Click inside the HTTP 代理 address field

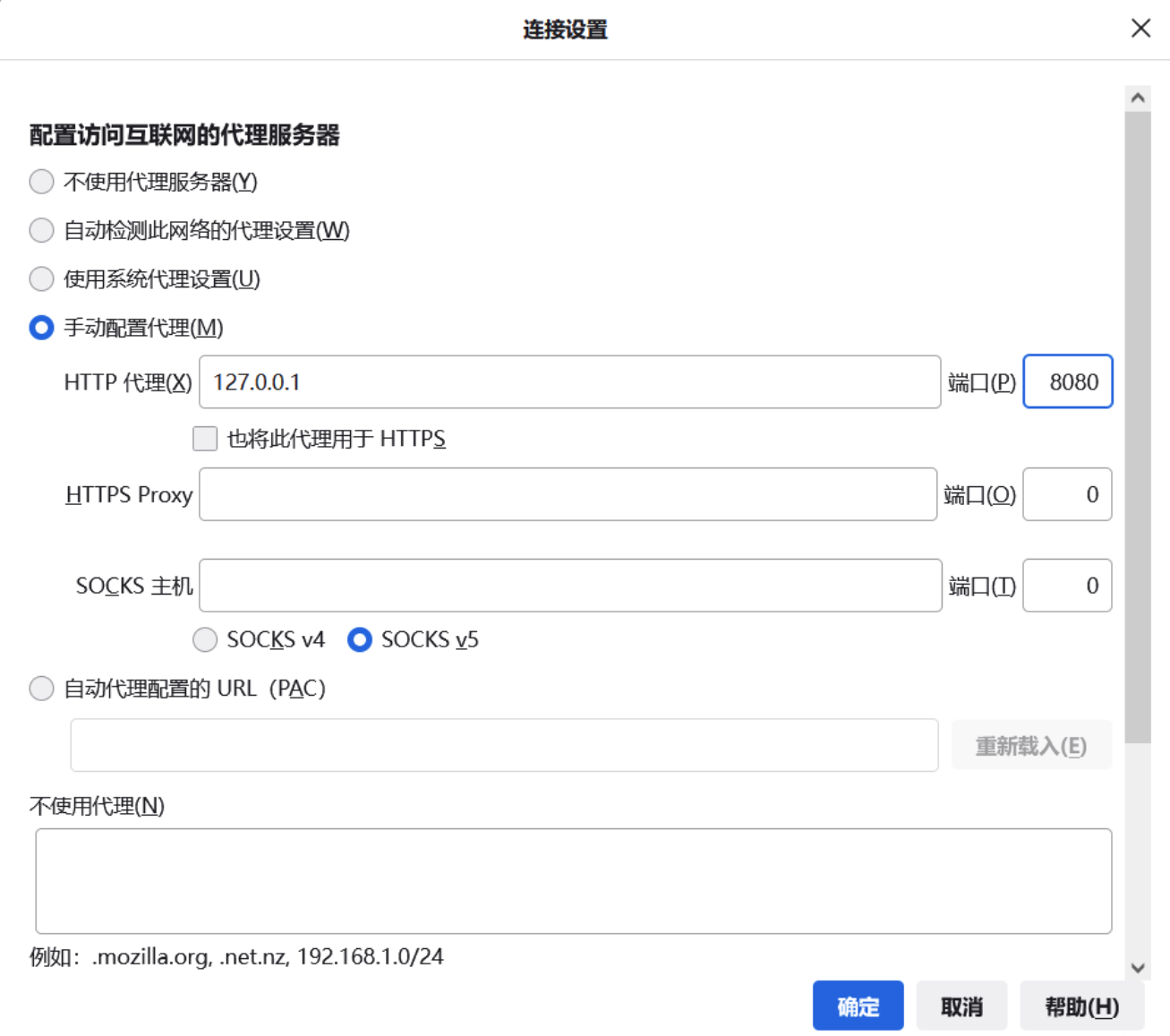click(x=569, y=381)
